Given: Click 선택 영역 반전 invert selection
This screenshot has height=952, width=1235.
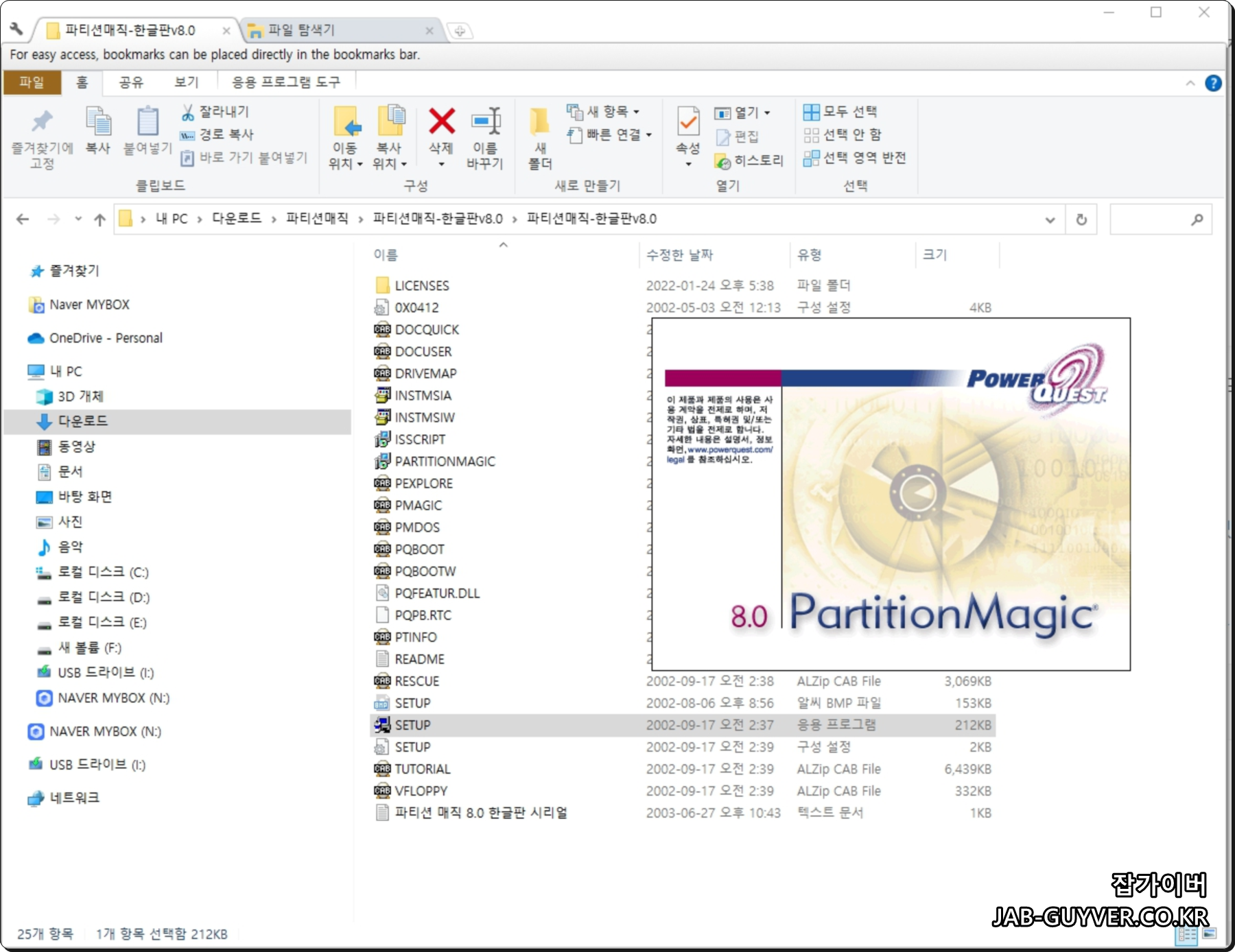Looking at the screenshot, I should click(x=855, y=158).
